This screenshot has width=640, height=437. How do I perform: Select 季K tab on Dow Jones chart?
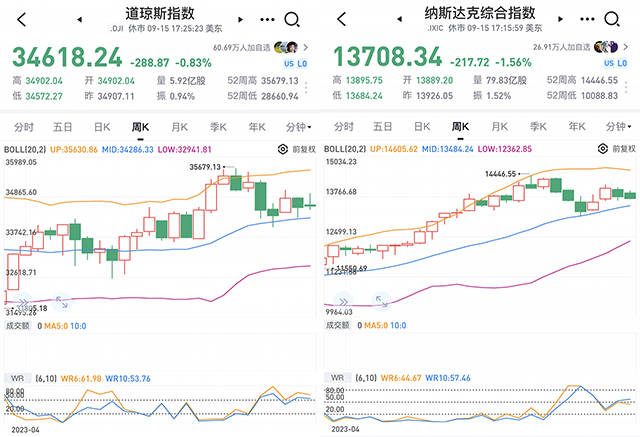(218, 127)
